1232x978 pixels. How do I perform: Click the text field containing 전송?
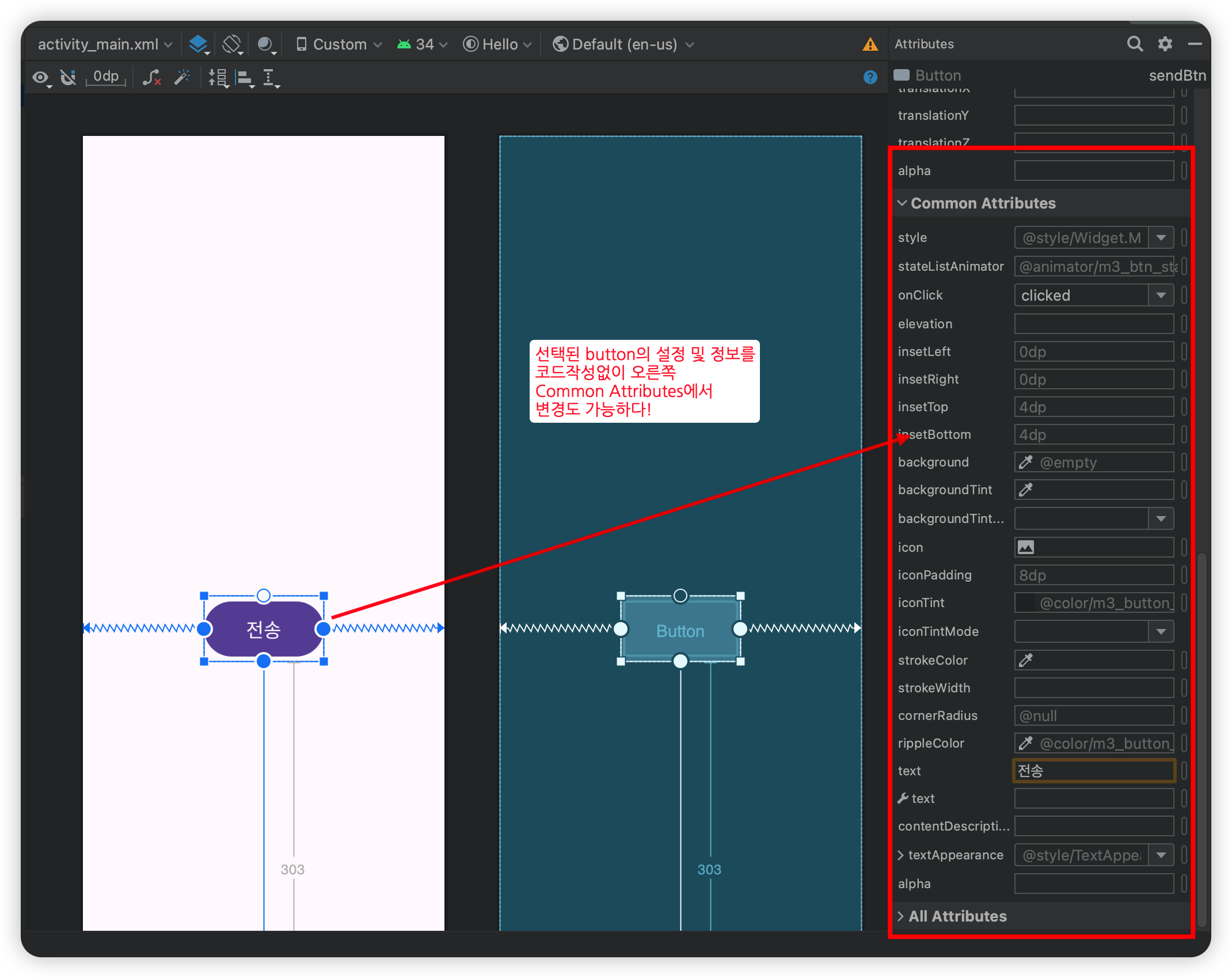click(x=1093, y=771)
